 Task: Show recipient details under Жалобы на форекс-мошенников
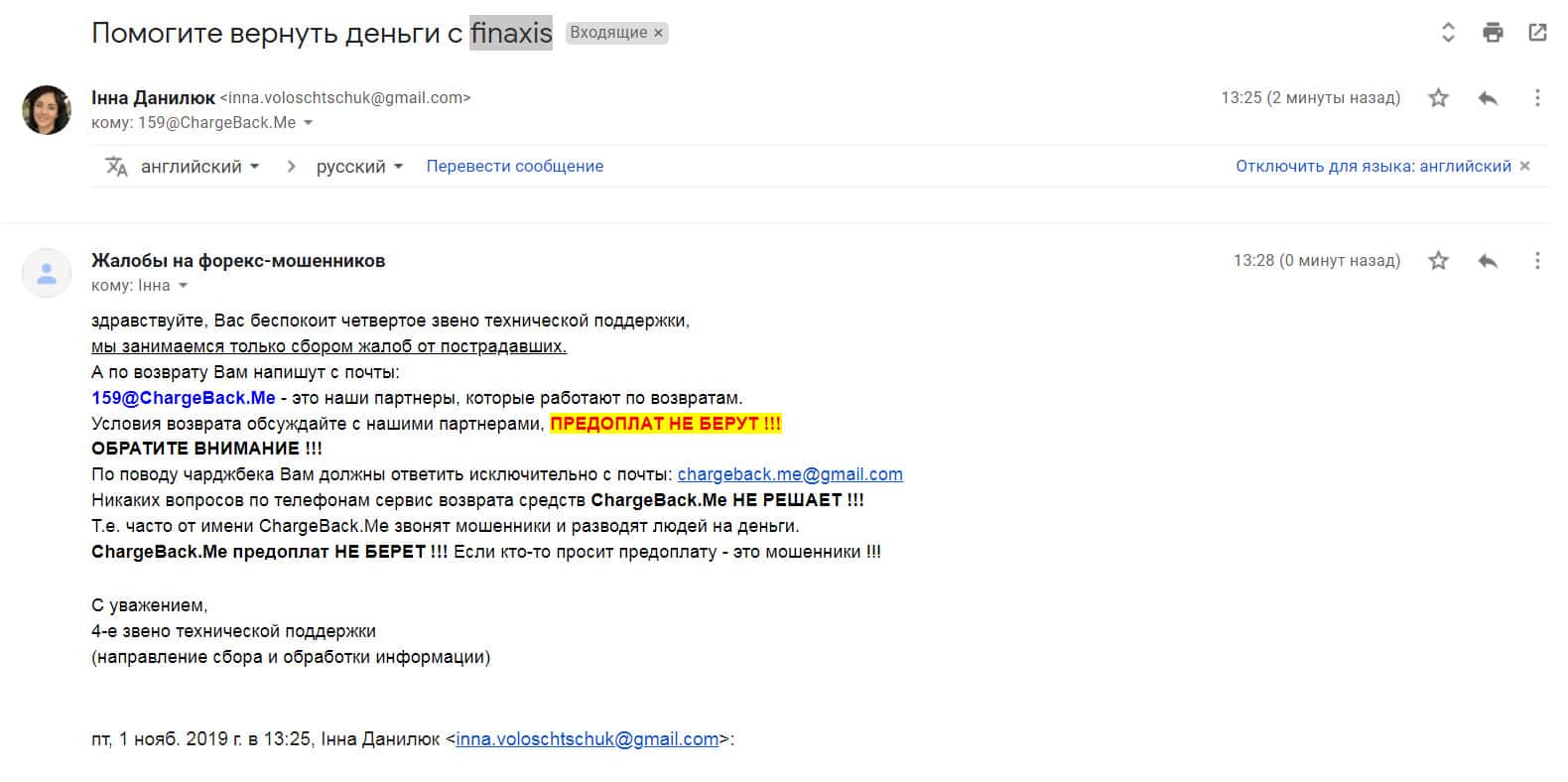click(183, 286)
